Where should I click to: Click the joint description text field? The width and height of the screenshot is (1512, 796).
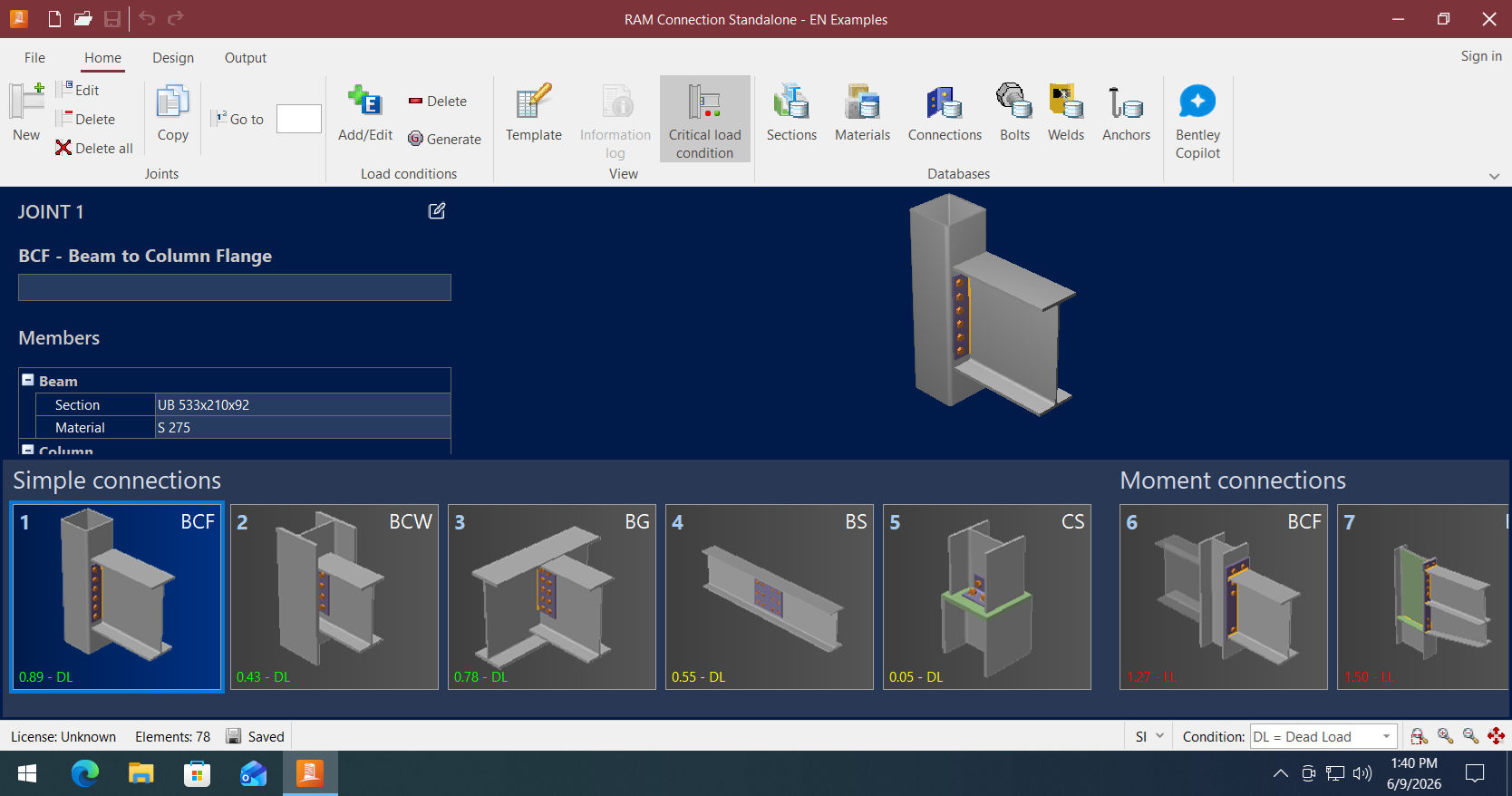235,287
